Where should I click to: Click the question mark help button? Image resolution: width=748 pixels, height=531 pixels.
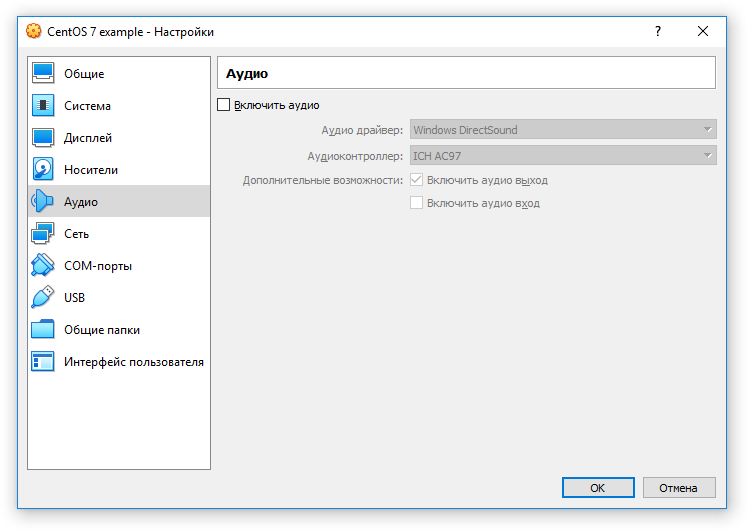click(658, 31)
